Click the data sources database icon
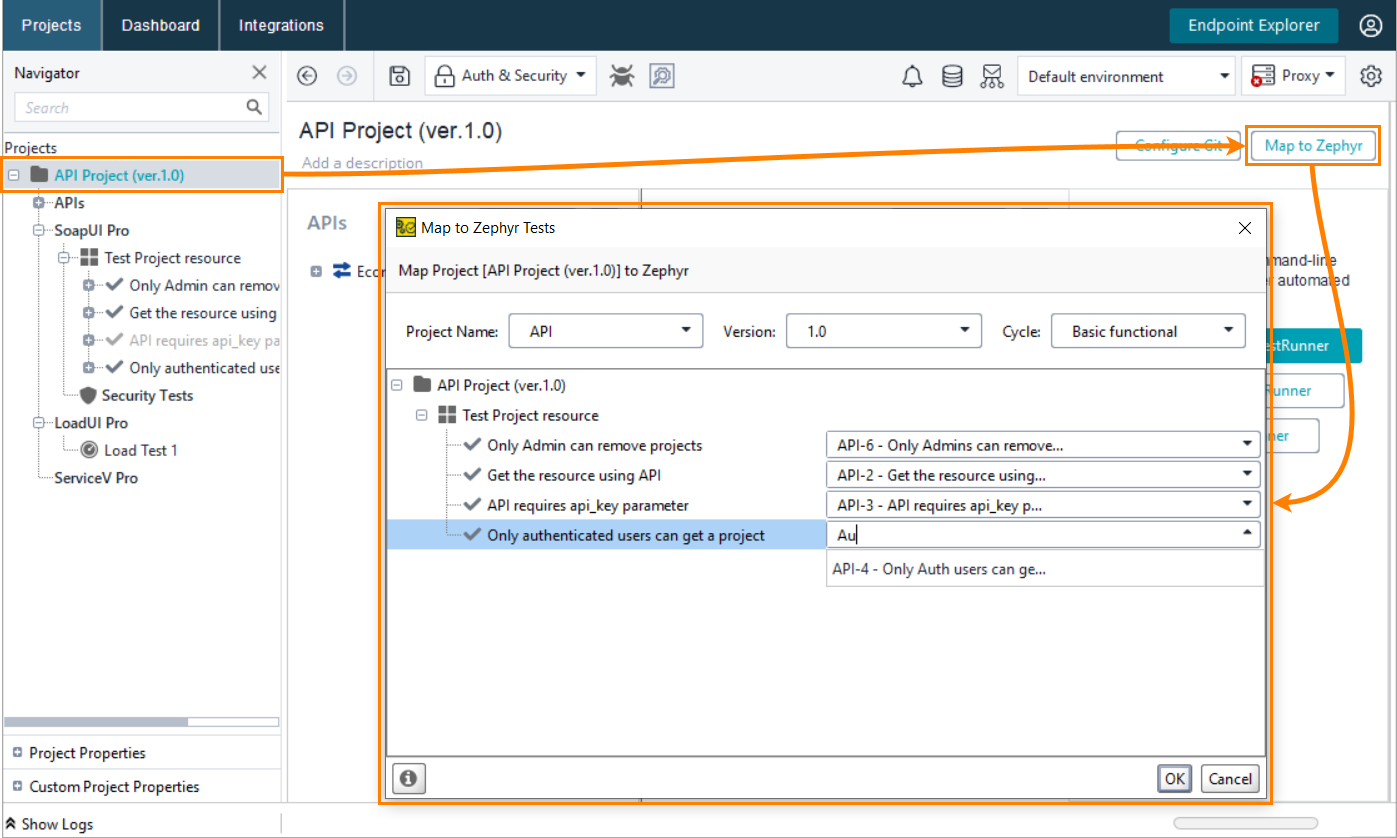1397x838 pixels. tap(951, 75)
